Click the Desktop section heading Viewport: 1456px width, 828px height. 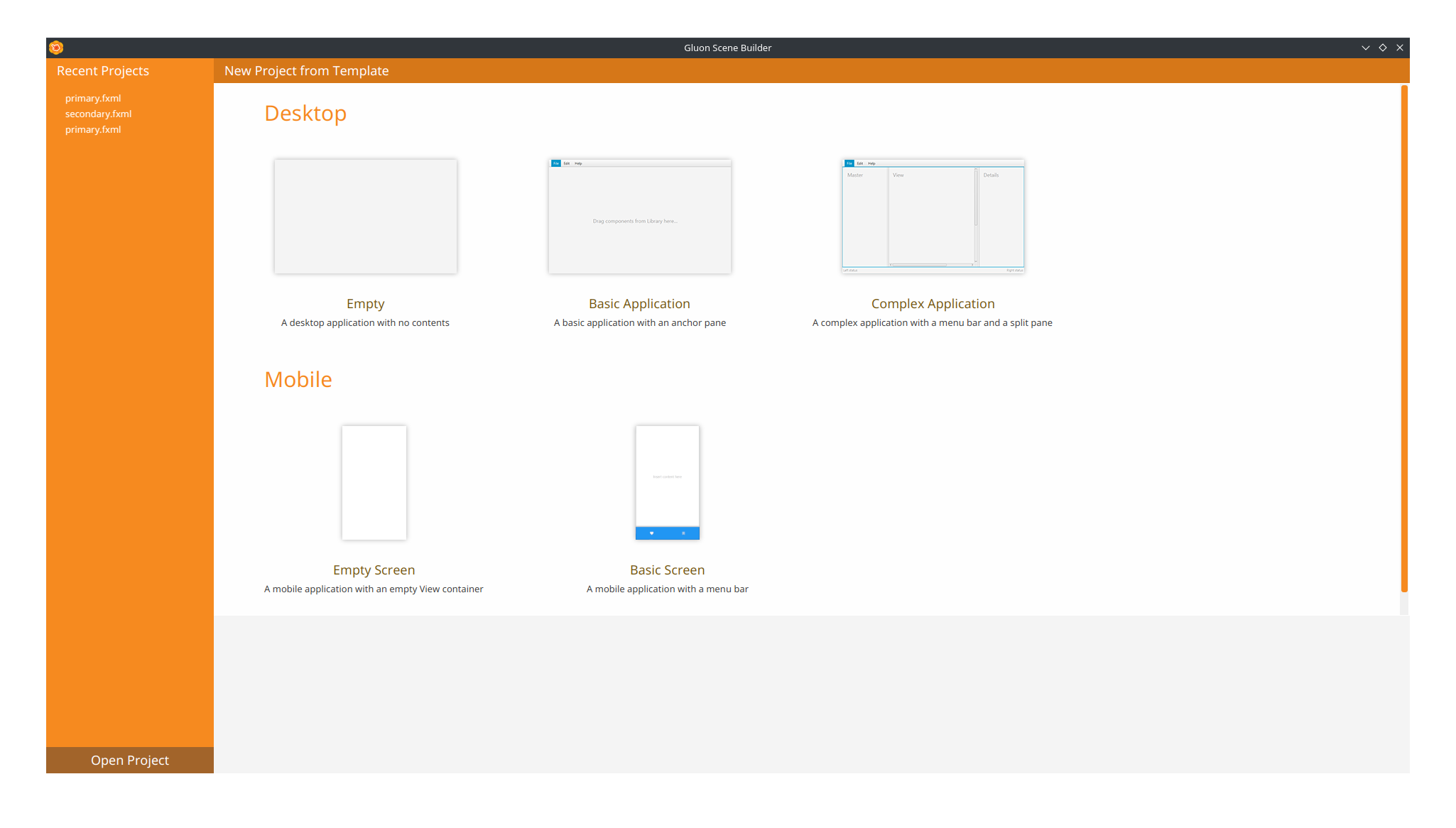pos(305,113)
